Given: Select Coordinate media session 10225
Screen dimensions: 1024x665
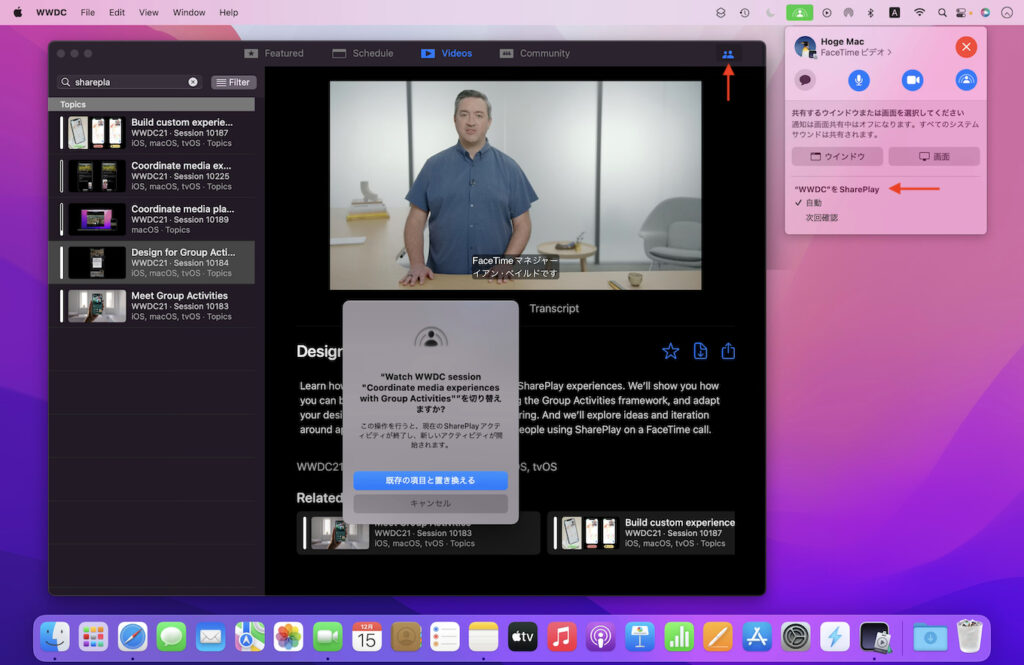Looking at the screenshot, I should pyautogui.click(x=152, y=176).
